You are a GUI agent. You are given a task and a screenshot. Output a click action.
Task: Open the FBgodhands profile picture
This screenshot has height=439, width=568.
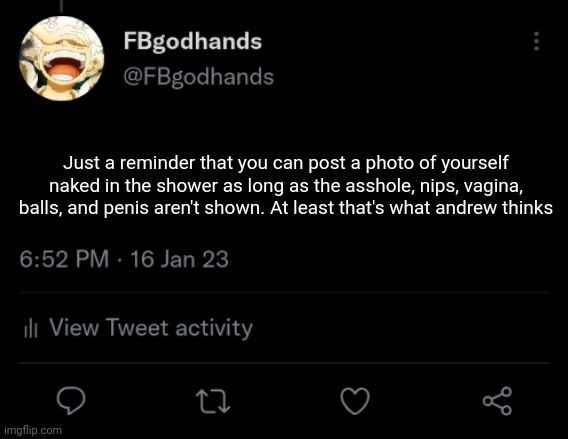tap(62, 59)
